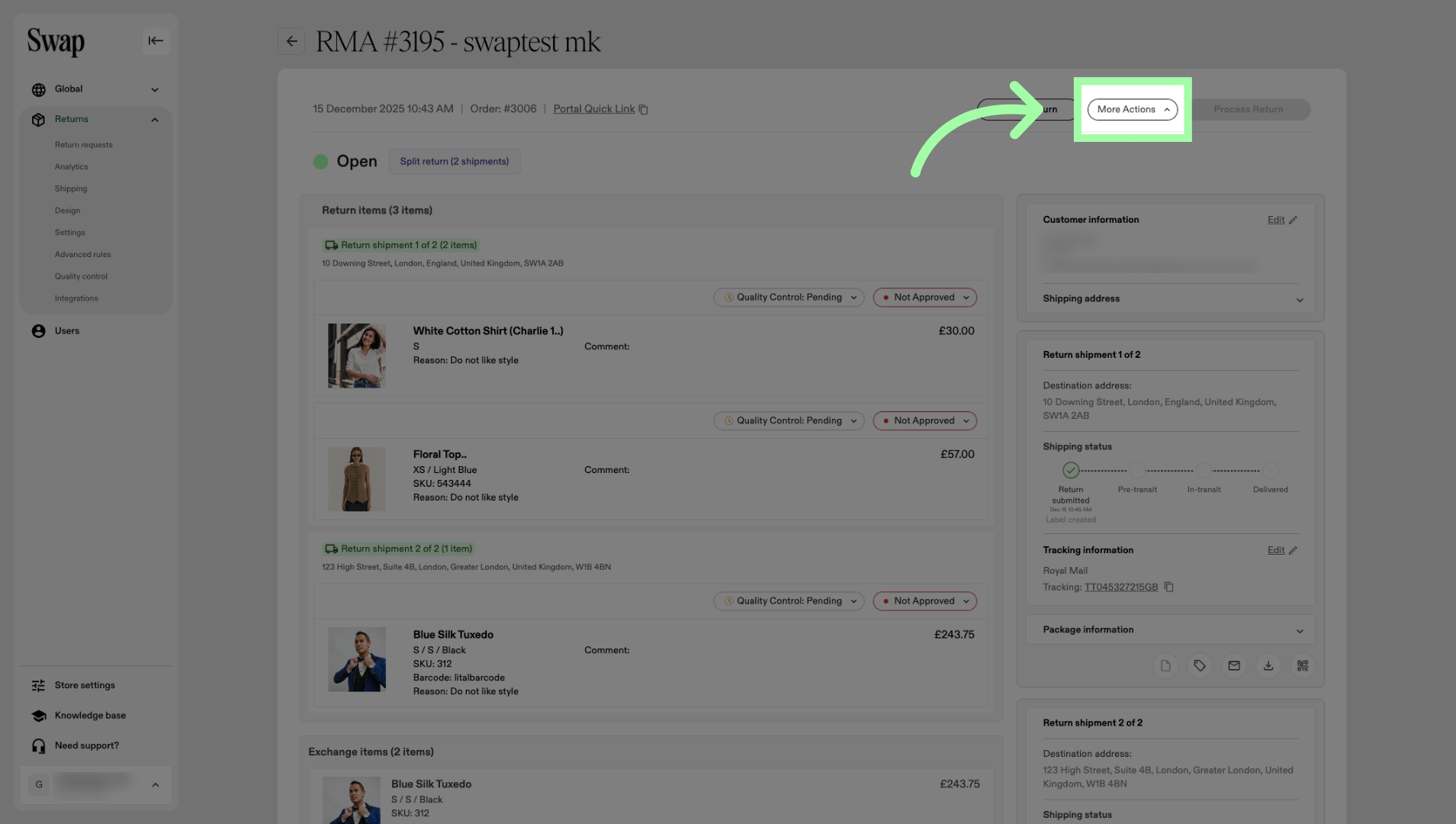Expand the Package information section
The height and width of the screenshot is (824, 1456).
pyautogui.click(x=1300, y=631)
